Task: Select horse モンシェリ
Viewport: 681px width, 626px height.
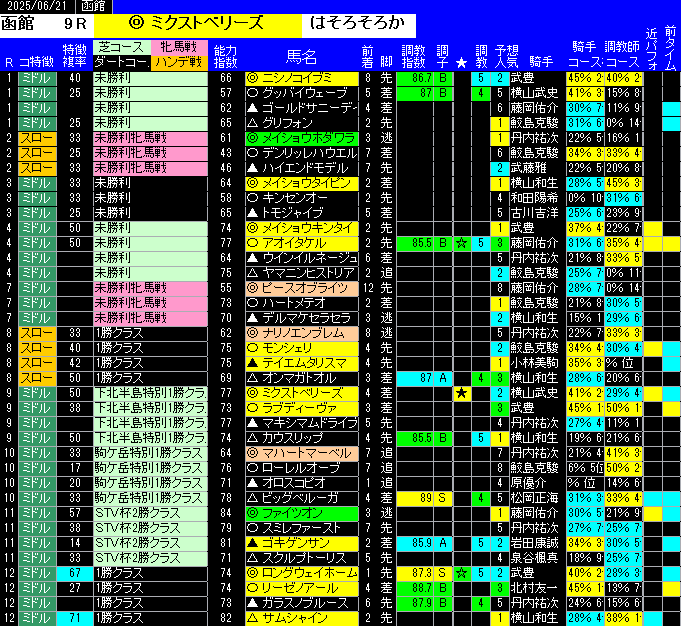Action: click(302, 348)
